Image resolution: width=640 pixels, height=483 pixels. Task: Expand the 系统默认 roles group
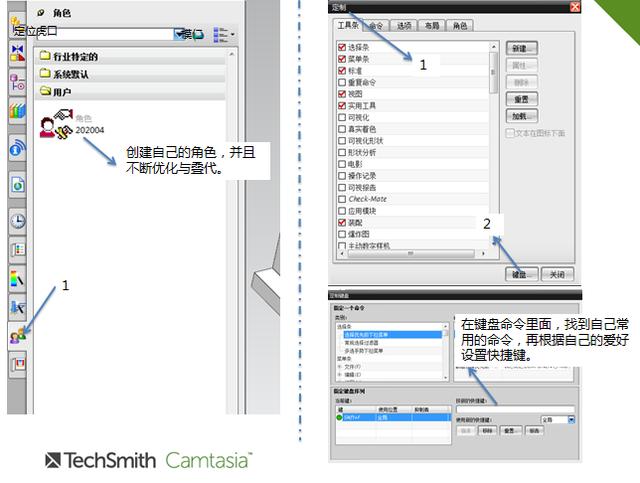click(132, 74)
